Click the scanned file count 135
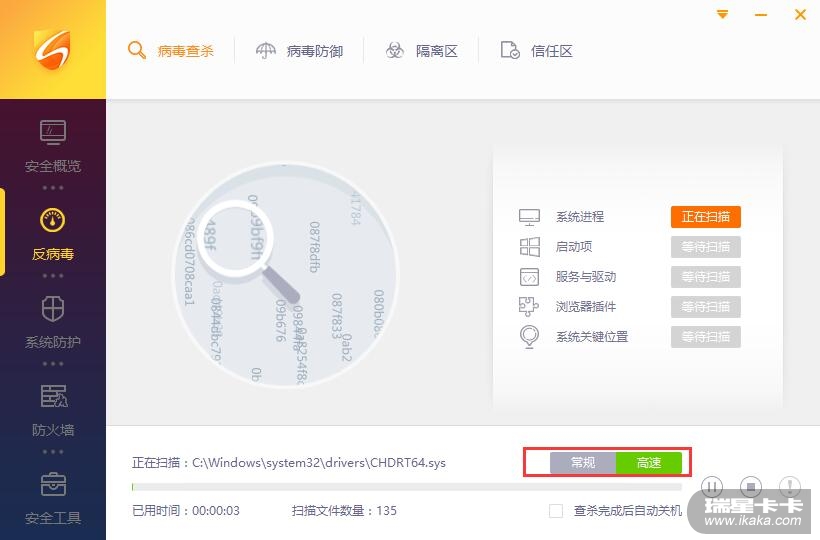The width and height of the screenshot is (820, 540). tap(386, 511)
